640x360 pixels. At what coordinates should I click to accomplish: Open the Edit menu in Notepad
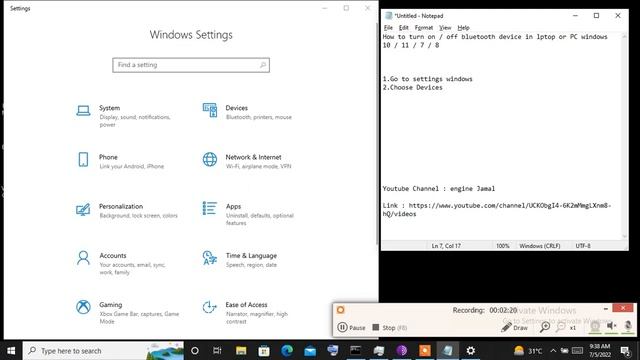coord(404,28)
